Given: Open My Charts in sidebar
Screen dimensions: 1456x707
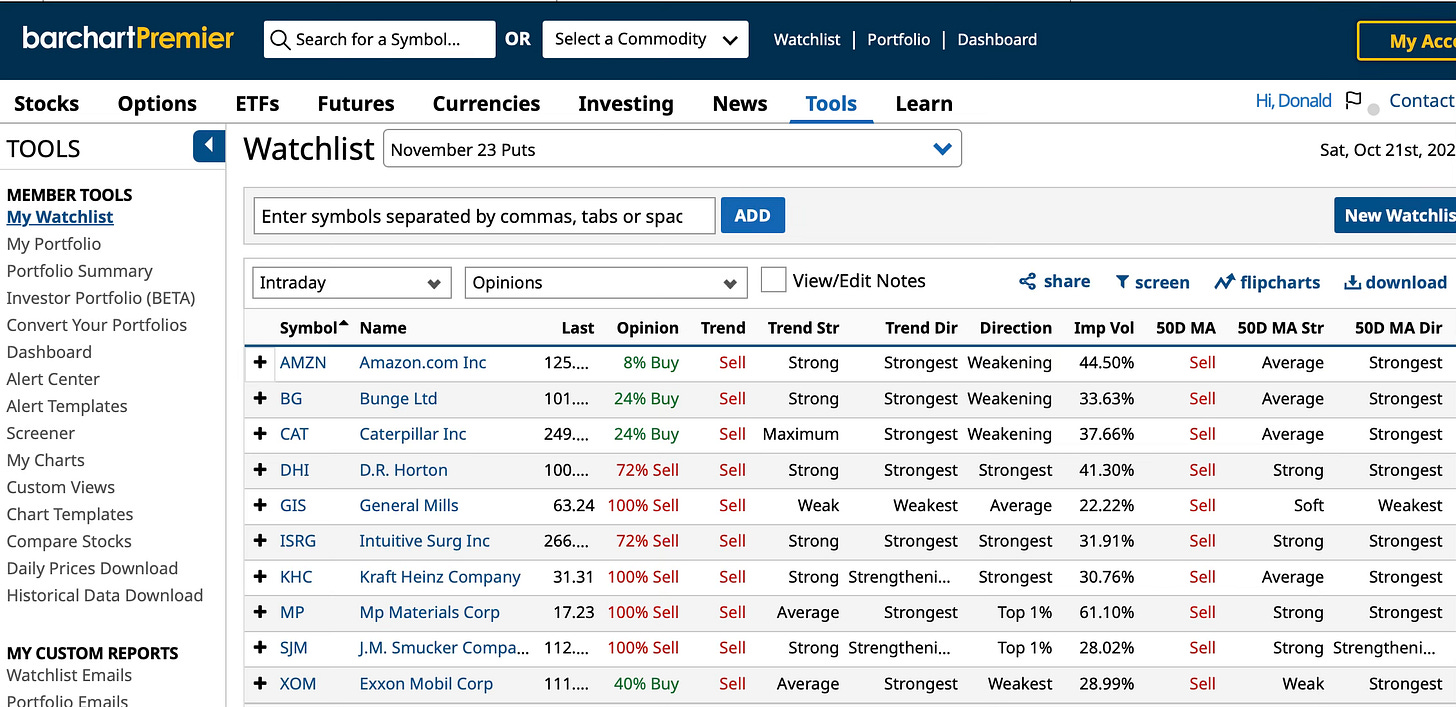Looking at the screenshot, I should coord(46,460).
